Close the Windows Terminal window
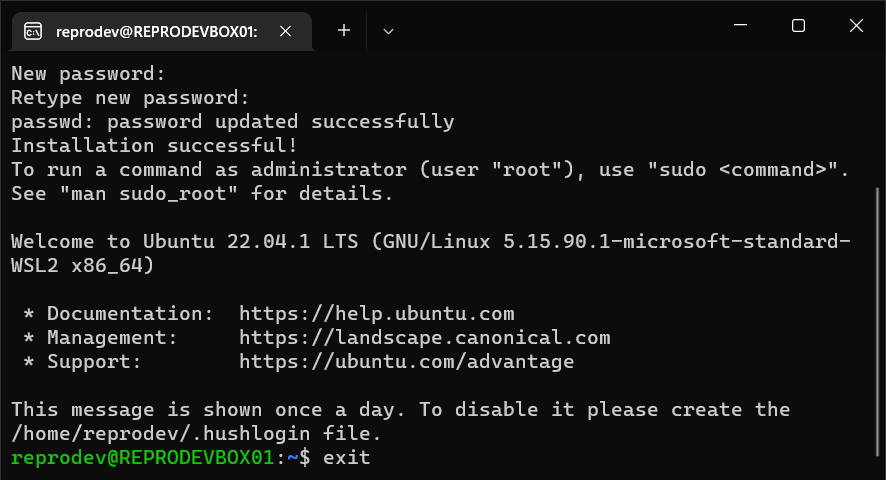Screen dimensions: 886x480 pos(856,25)
